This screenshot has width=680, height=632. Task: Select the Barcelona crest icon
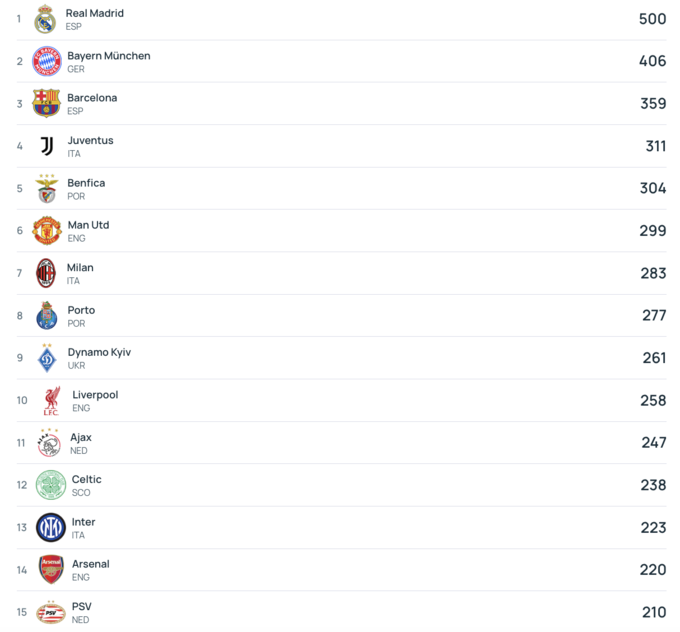47,103
